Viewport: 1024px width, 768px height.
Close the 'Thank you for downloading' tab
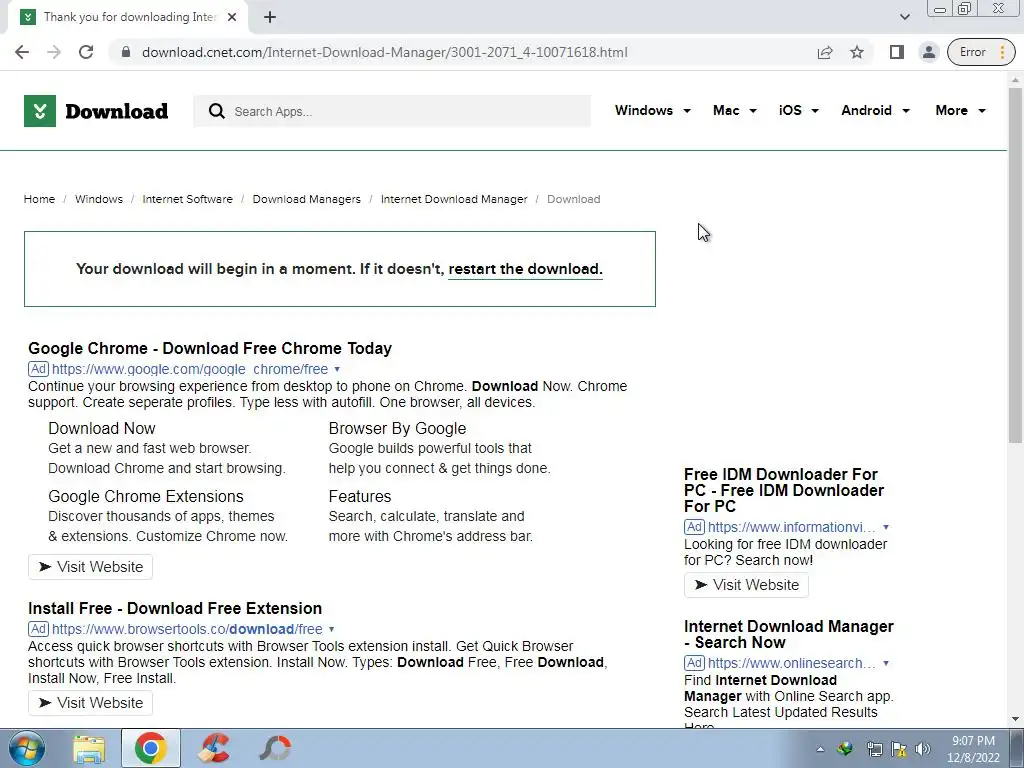click(x=232, y=17)
